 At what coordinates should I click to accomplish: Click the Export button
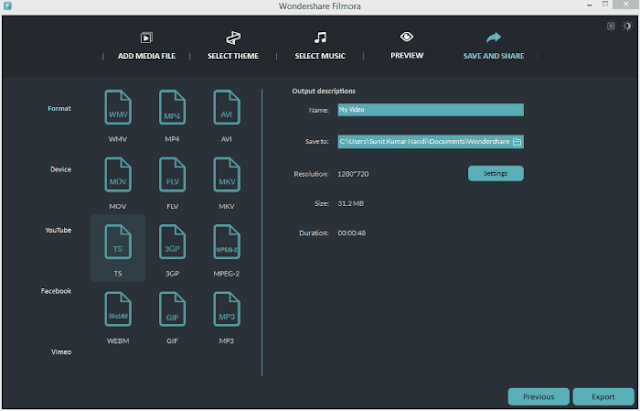click(x=603, y=397)
